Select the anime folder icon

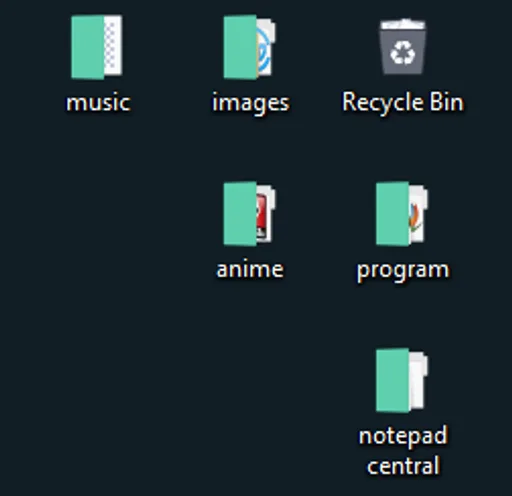250,214
